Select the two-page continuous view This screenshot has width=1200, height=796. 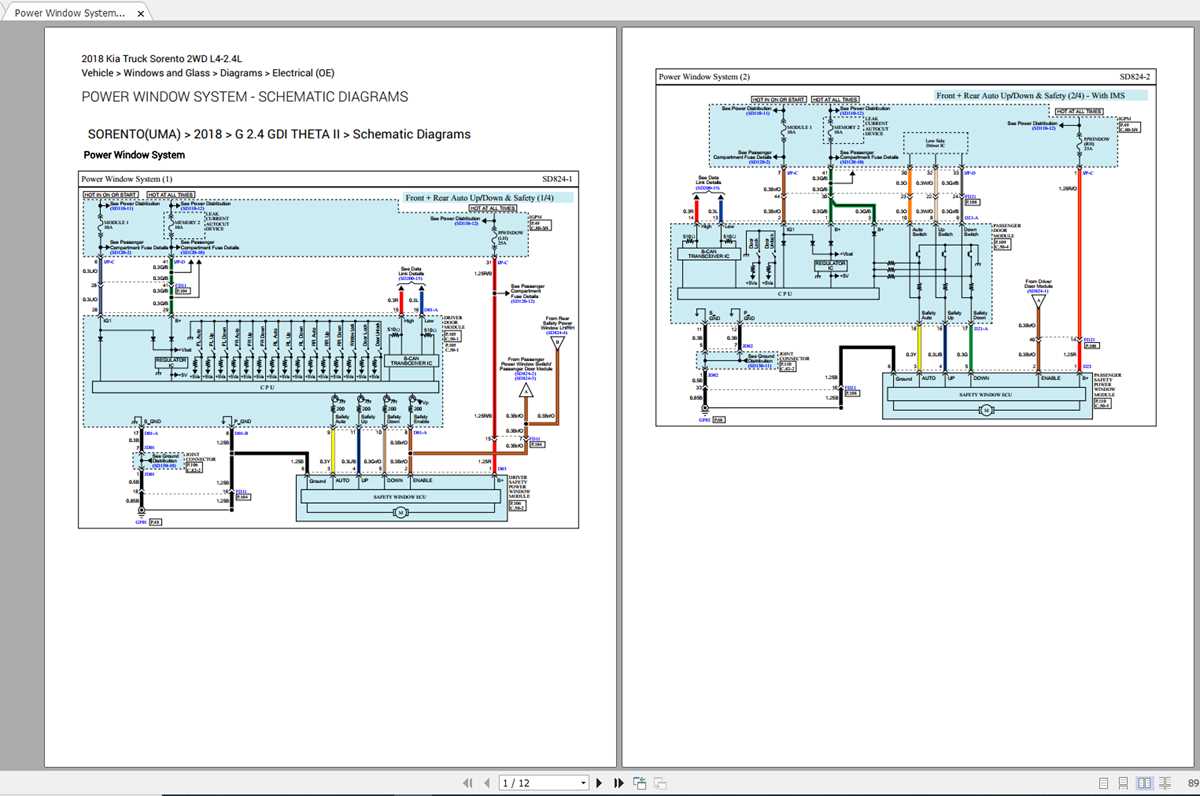[x=1163, y=783]
